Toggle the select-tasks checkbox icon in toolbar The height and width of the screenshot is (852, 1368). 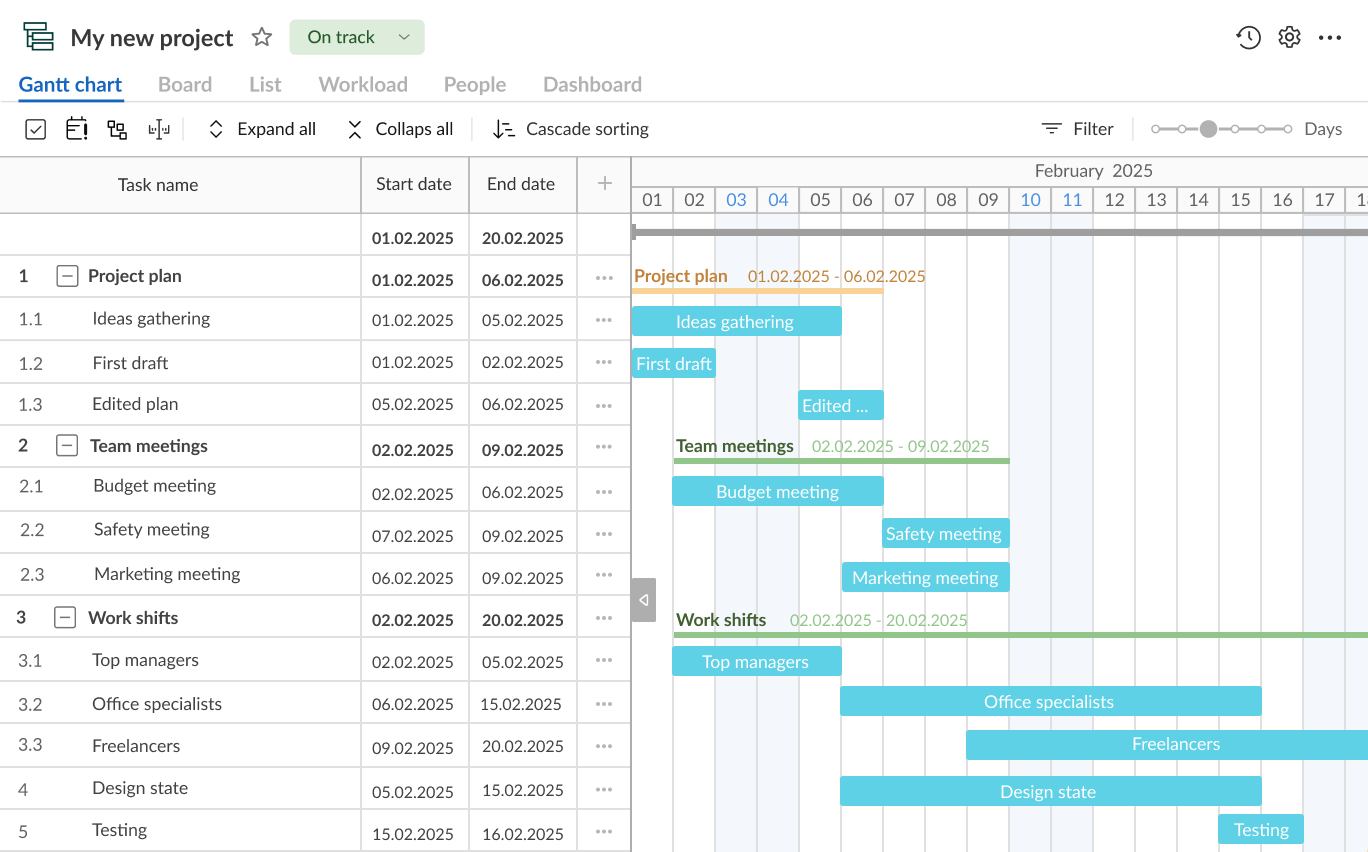coord(35,129)
